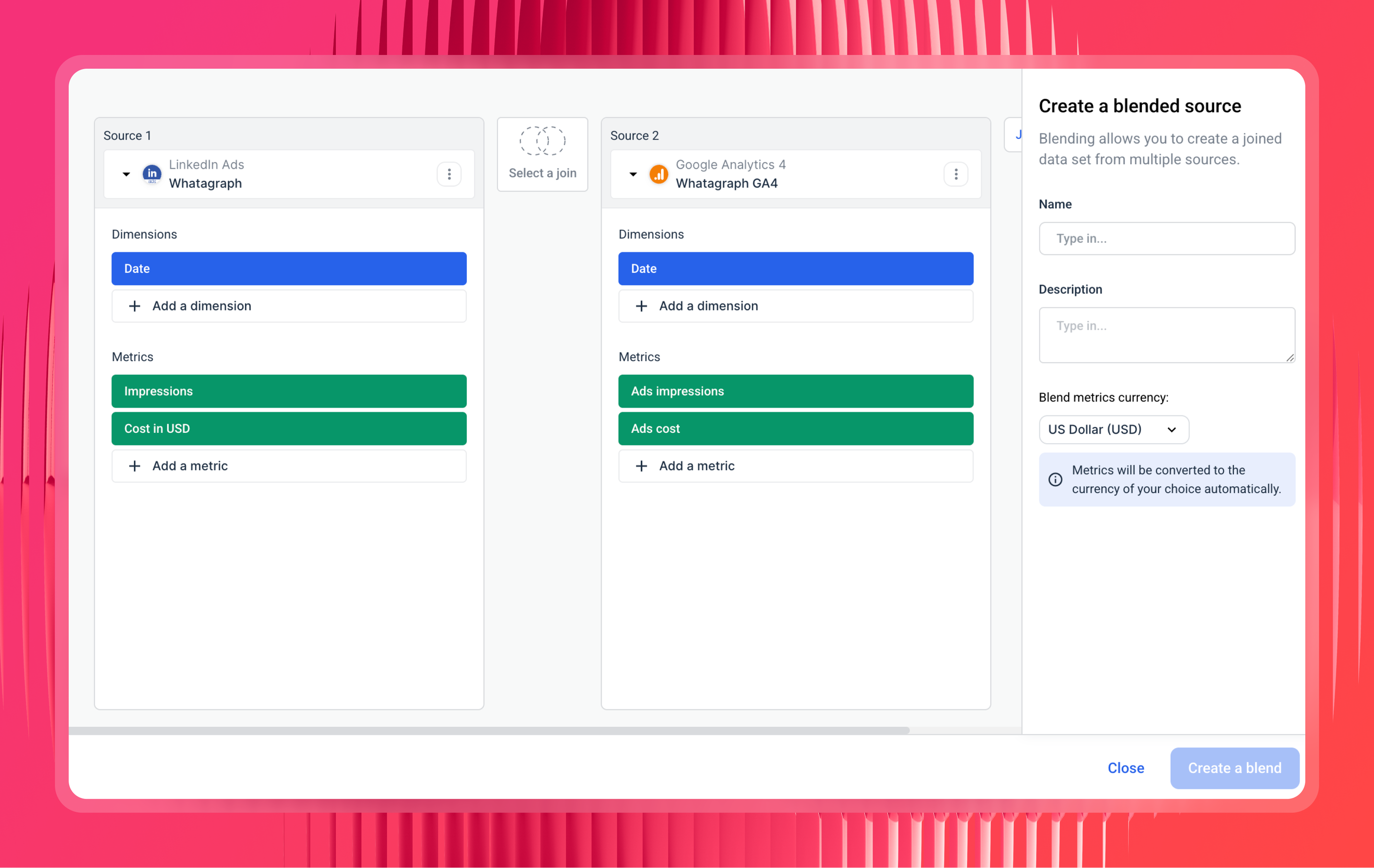This screenshot has width=1374, height=868.
Task: Focus the Description text area
Action: (x=1167, y=335)
